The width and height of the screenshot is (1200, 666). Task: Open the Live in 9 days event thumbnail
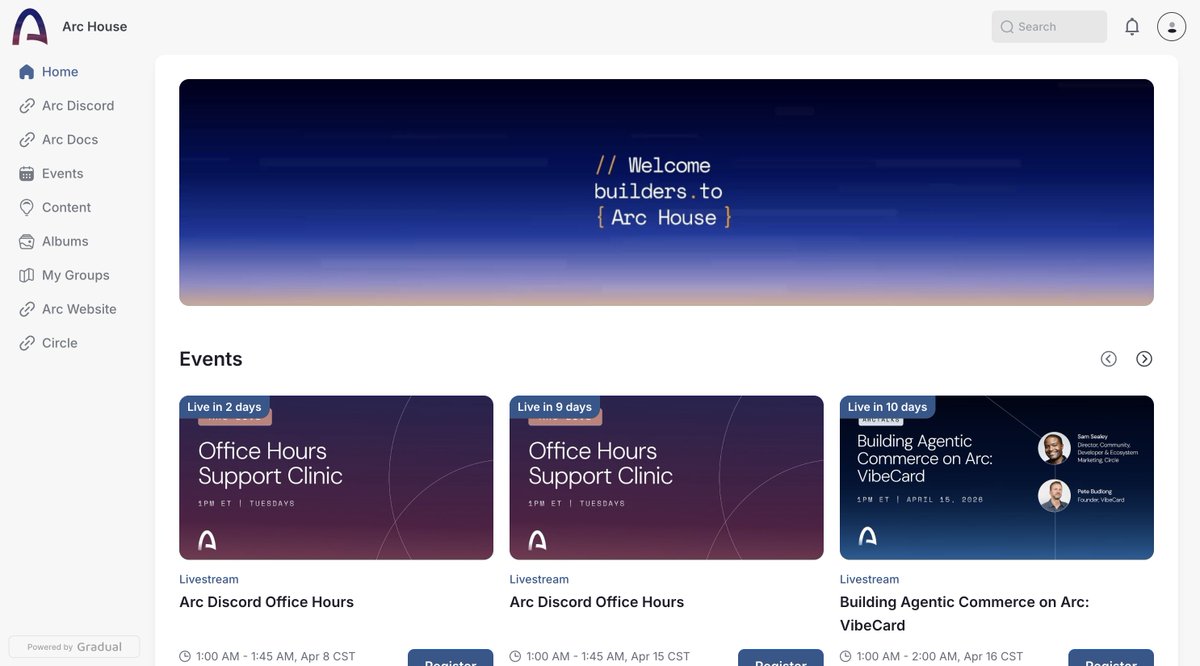666,478
